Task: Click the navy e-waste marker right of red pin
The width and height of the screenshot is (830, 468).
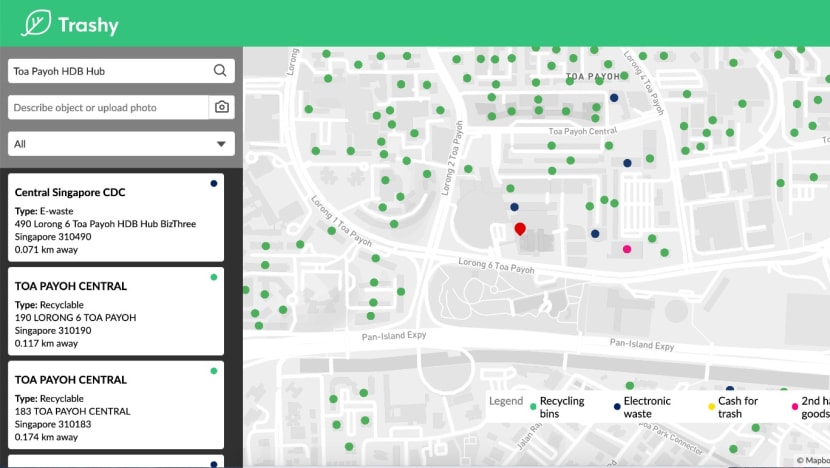Action: pos(595,233)
